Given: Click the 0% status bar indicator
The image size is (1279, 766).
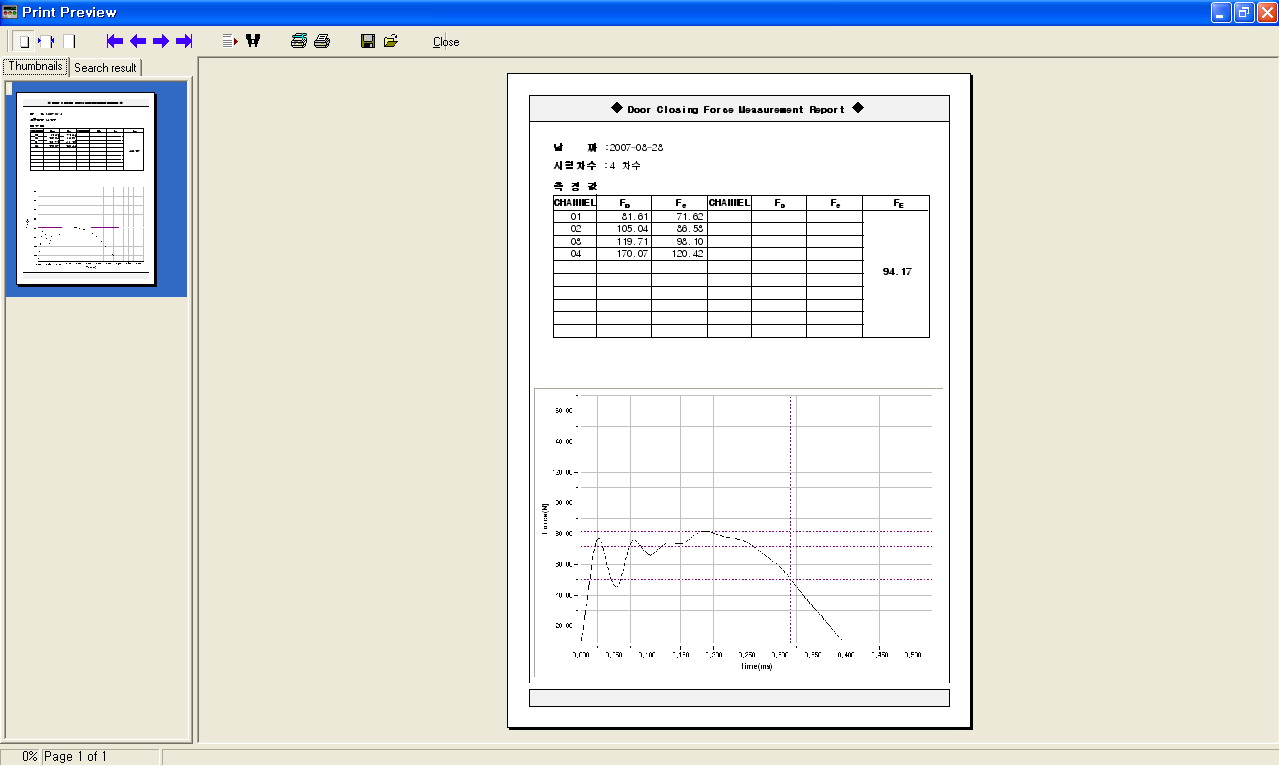Looking at the screenshot, I should tap(29, 757).
